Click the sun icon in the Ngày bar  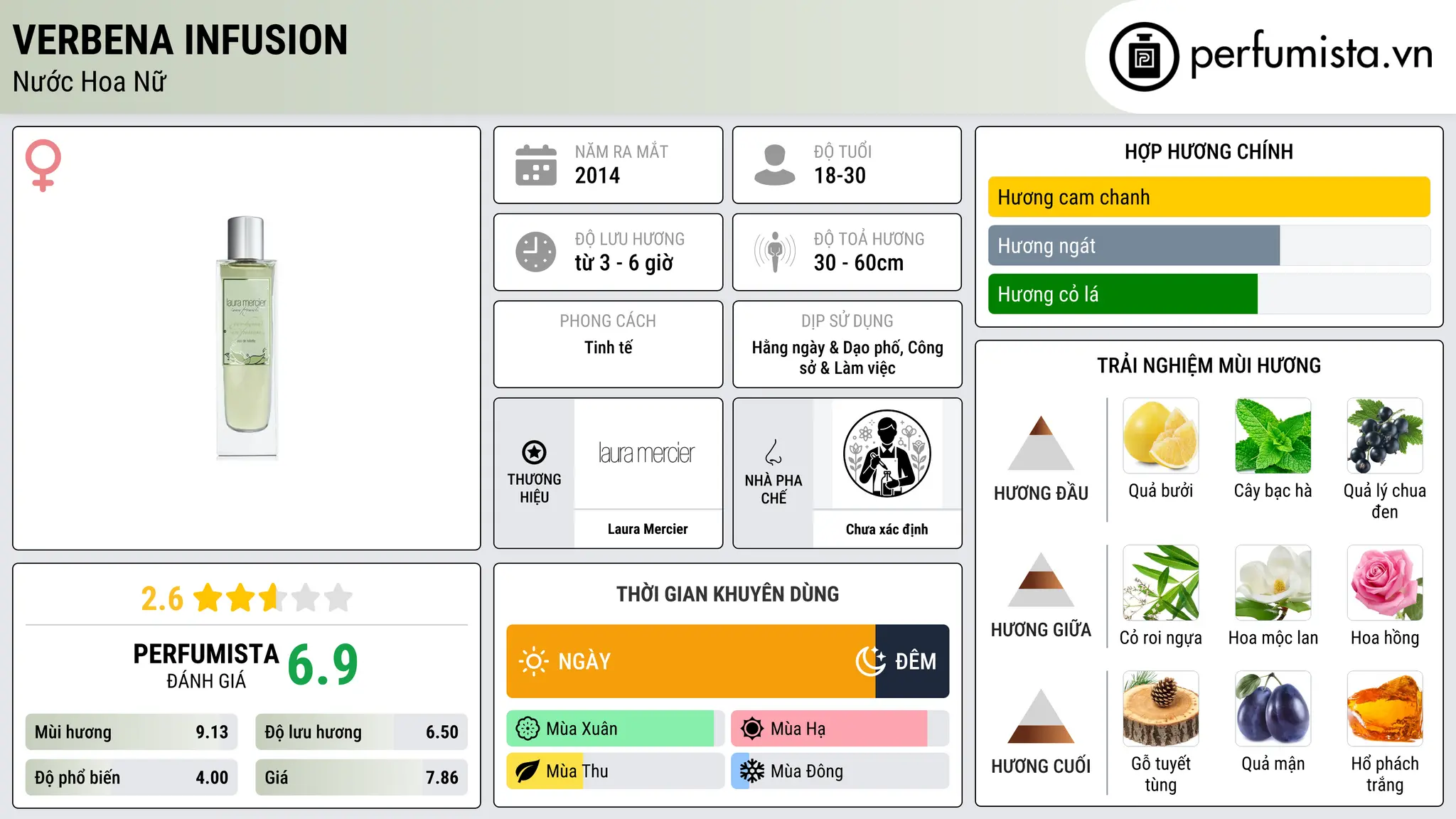point(533,661)
